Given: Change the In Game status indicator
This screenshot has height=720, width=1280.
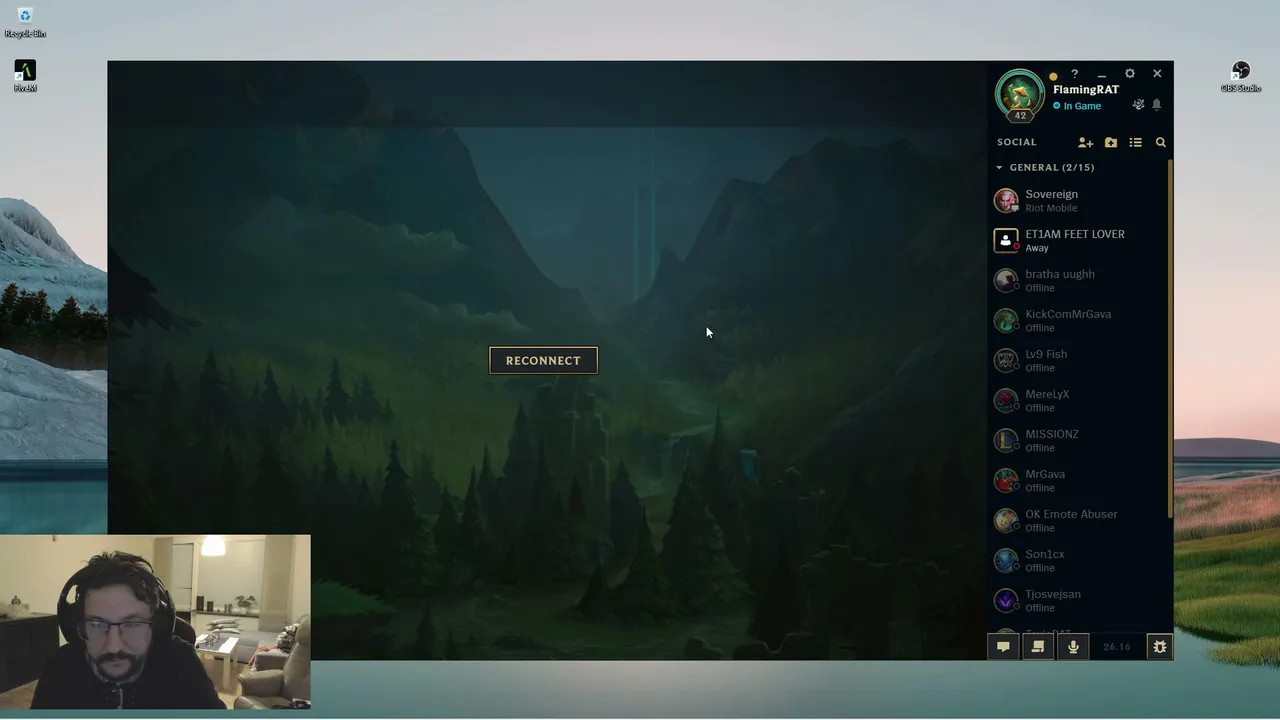Looking at the screenshot, I should point(1077,106).
